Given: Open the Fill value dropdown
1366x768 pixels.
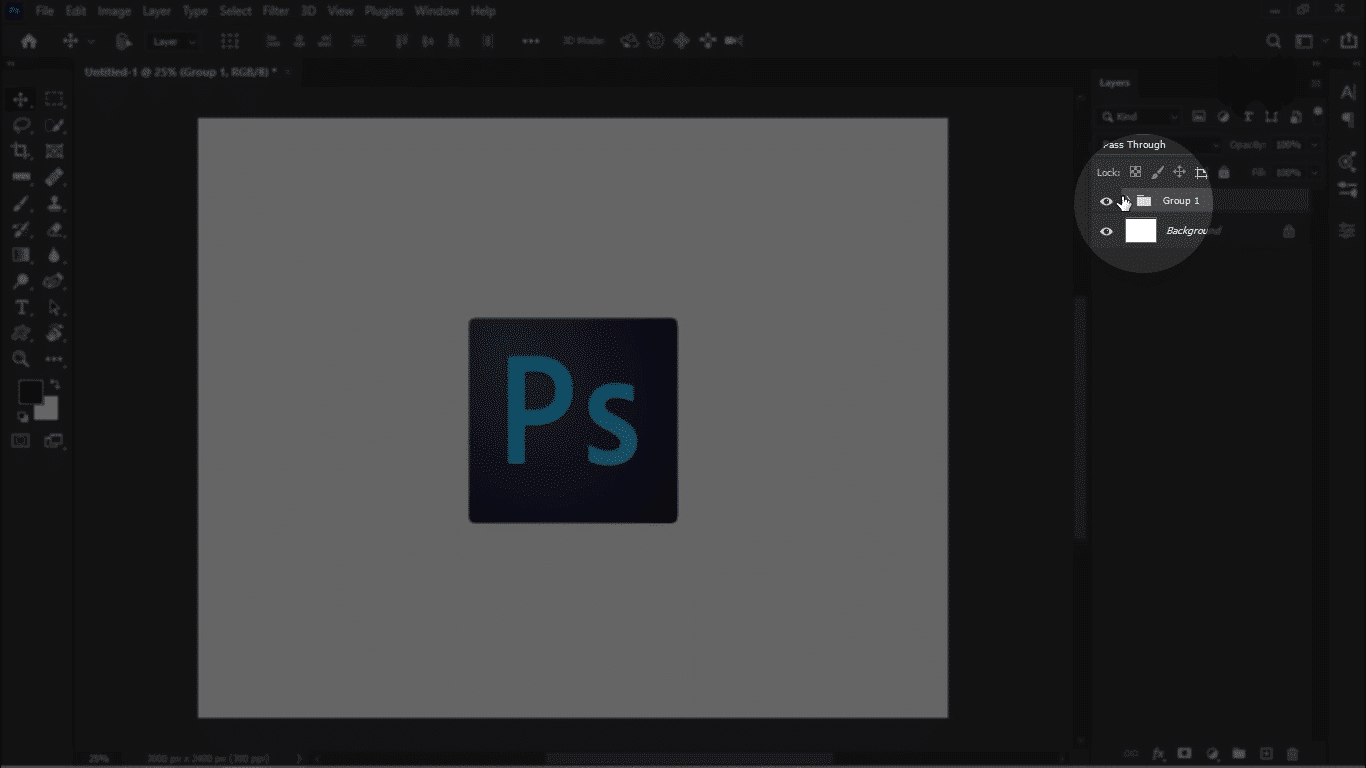Looking at the screenshot, I should coord(1312,172).
